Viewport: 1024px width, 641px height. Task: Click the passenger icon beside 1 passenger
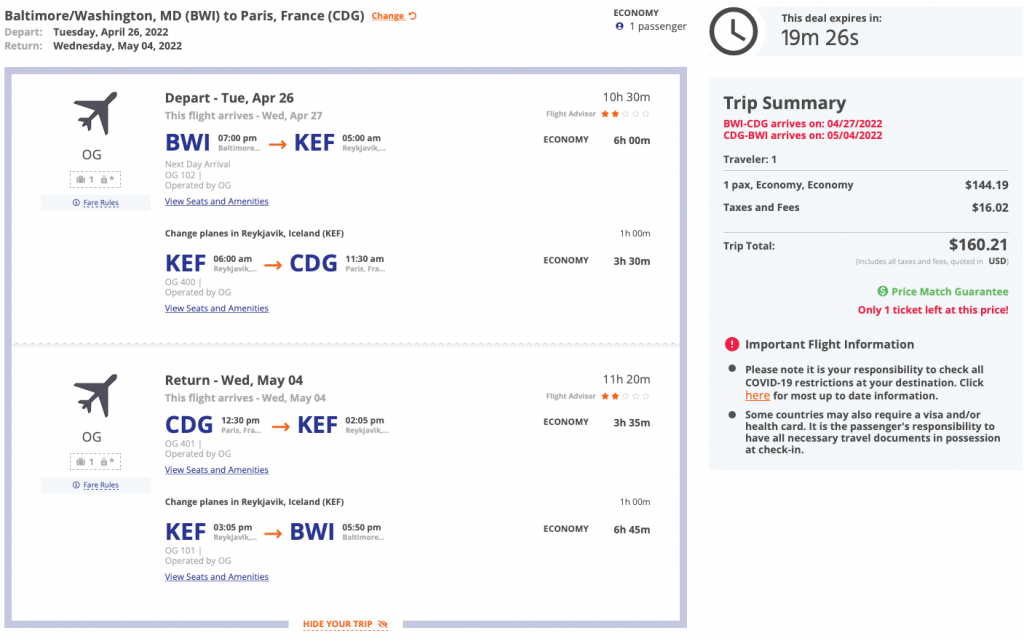[x=620, y=26]
